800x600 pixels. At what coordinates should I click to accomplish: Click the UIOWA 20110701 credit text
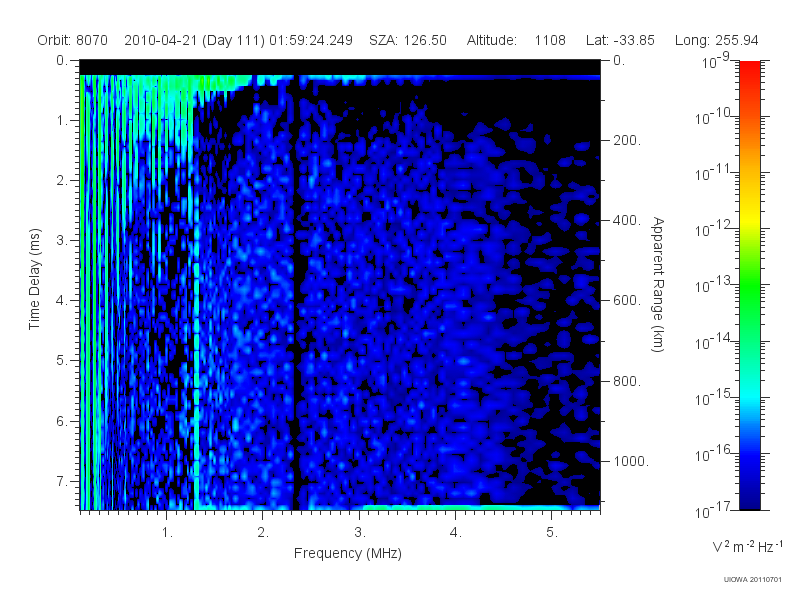(x=753, y=580)
